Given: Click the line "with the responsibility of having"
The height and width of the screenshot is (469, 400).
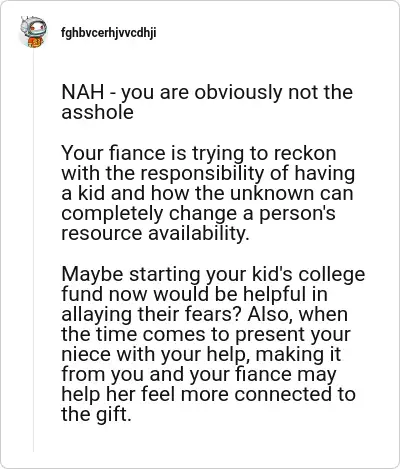Looking at the screenshot, I should (208, 173).
